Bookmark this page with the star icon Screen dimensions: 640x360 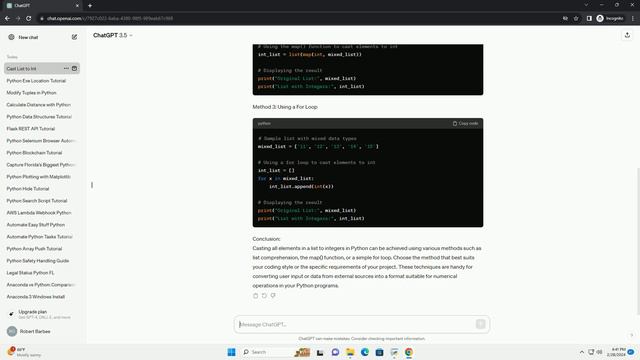[x=576, y=18]
